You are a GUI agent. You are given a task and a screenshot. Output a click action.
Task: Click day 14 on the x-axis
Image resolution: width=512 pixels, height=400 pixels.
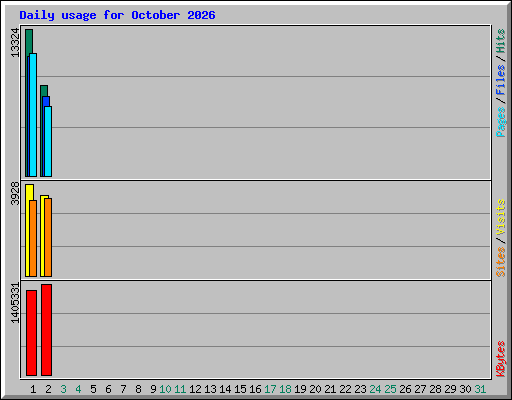tap(225, 389)
